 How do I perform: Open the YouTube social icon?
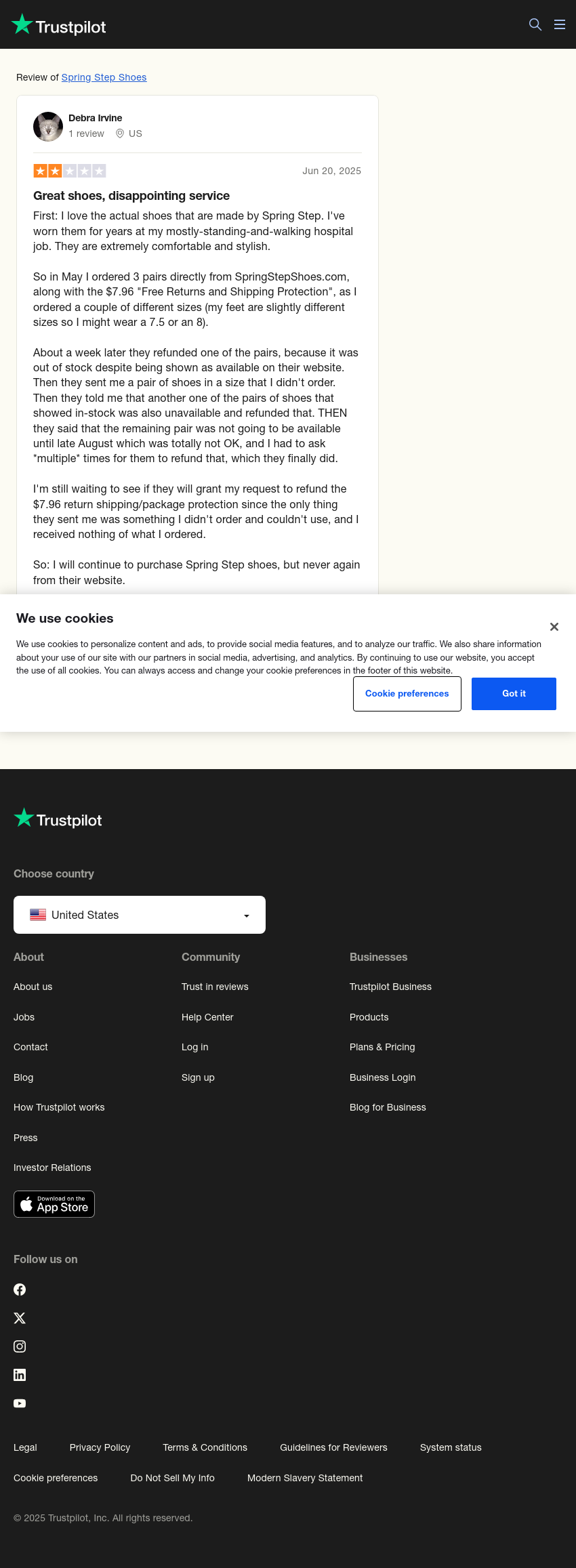point(20,1403)
